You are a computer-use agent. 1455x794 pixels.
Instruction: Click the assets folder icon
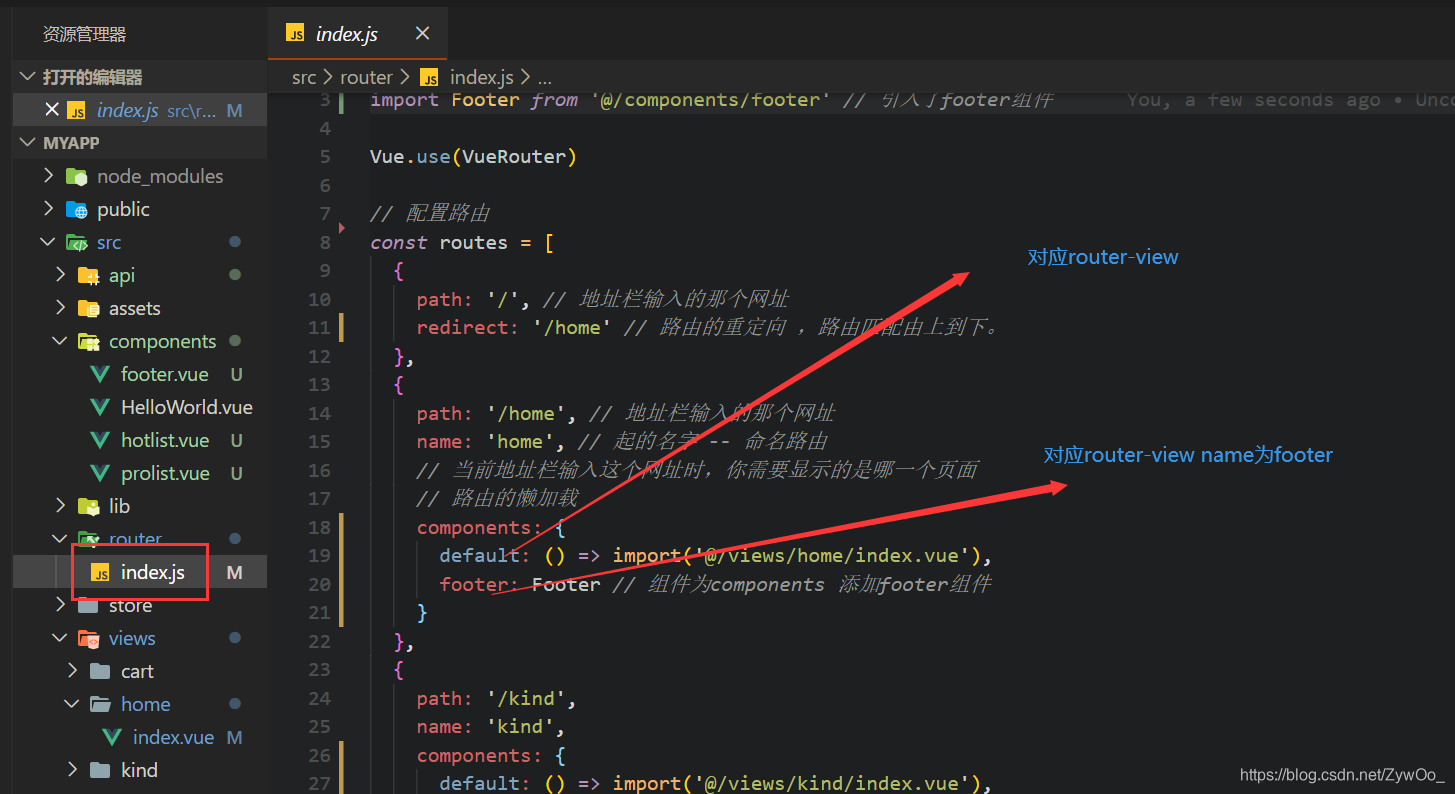tap(89, 308)
